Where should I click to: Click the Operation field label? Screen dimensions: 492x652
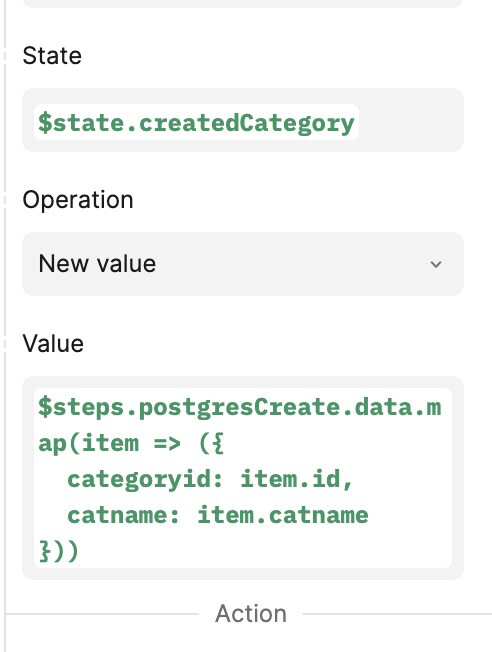click(78, 200)
